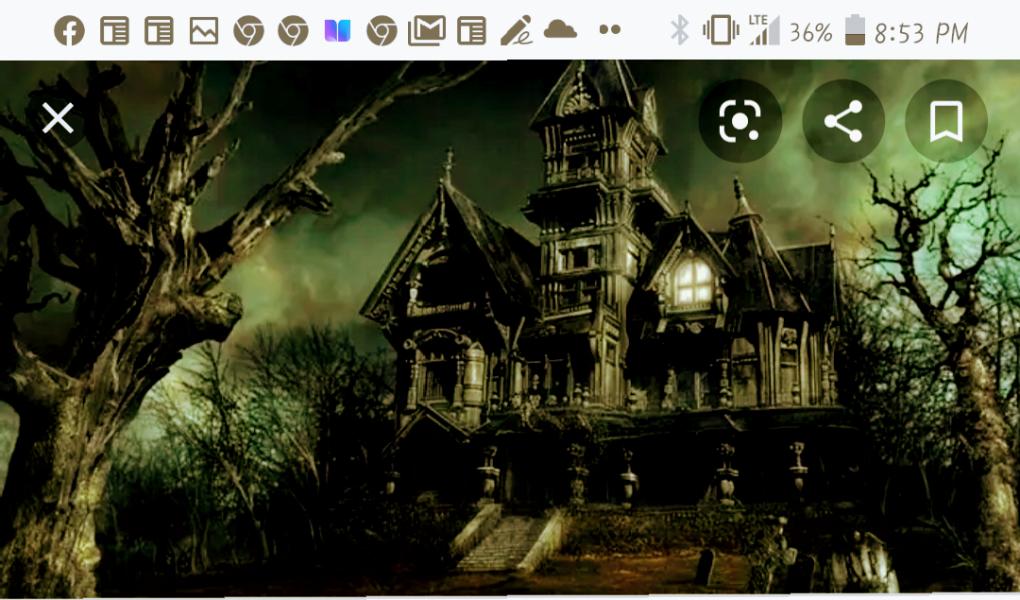The image size is (1020, 600).
Task: Tap the purple book app notification icon
Action: point(337,31)
